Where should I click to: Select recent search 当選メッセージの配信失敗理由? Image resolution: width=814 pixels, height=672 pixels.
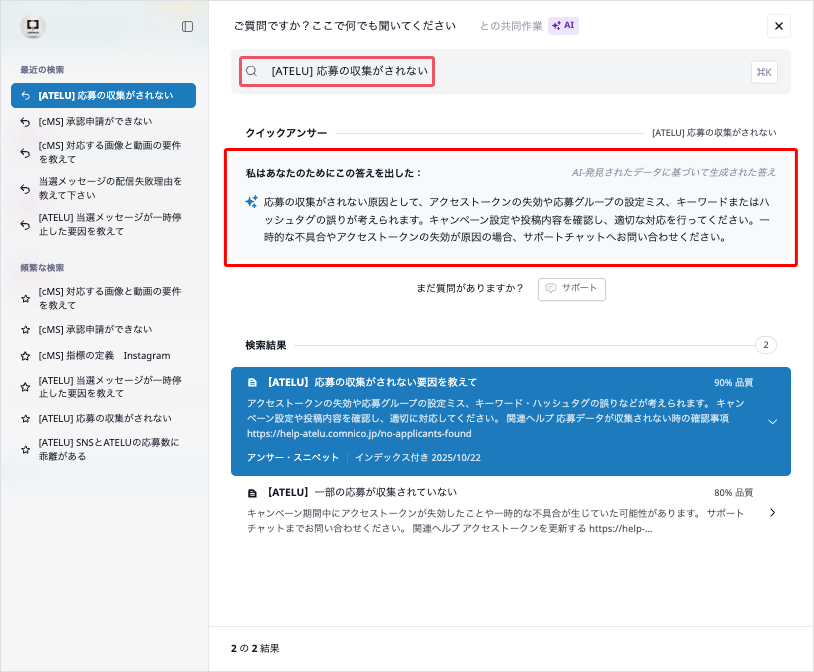click(x=110, y=188)
